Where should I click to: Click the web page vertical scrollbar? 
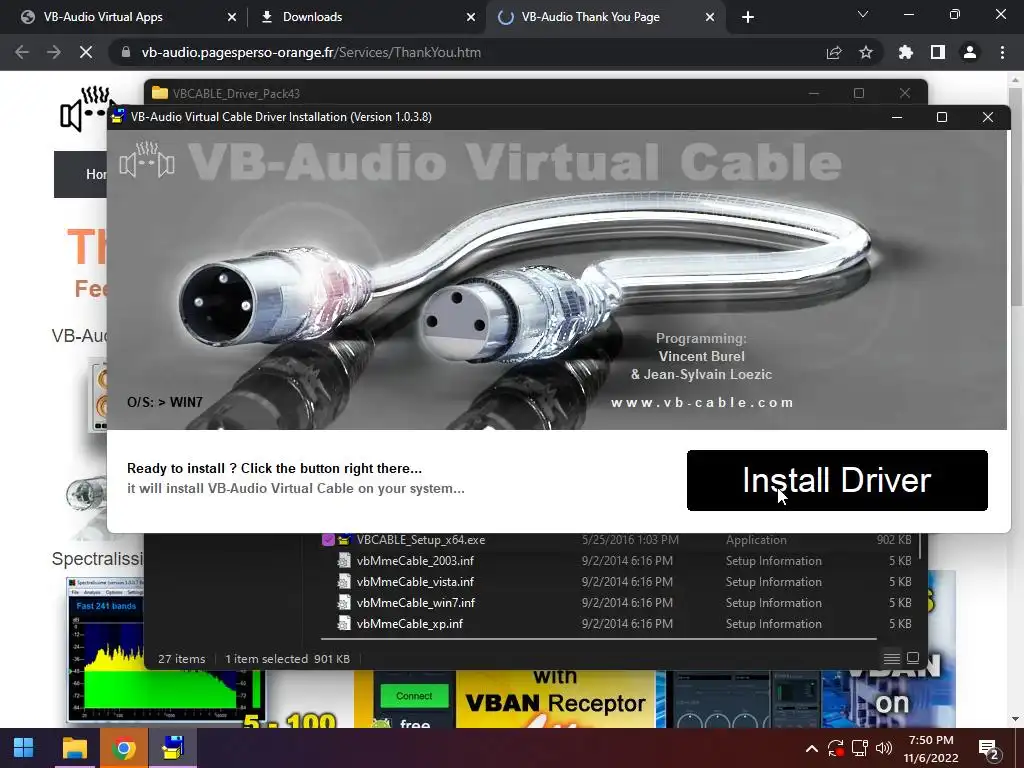click(x=1016, y=196)
